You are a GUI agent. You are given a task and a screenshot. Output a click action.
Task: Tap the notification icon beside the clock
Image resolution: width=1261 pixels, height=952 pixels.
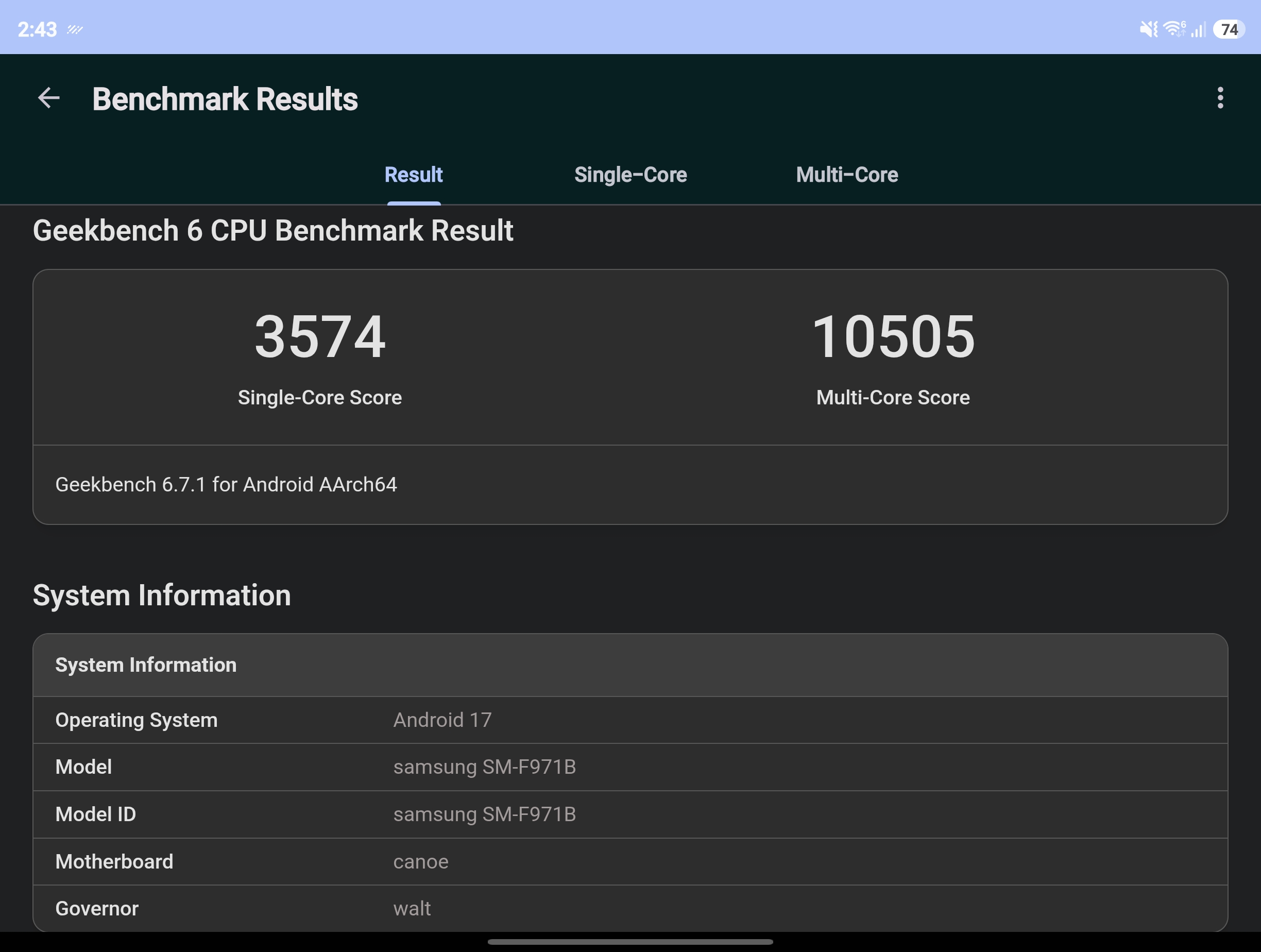pos(75,29)
